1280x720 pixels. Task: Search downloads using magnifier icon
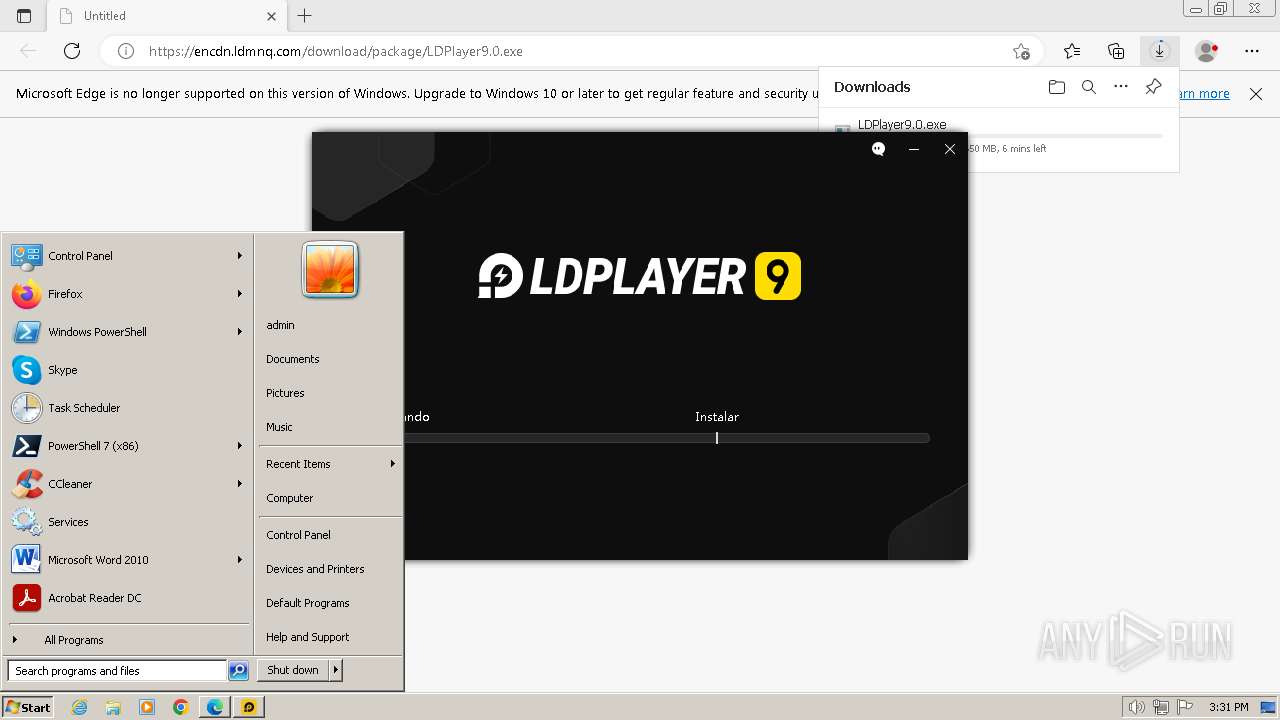[1089, 87]
